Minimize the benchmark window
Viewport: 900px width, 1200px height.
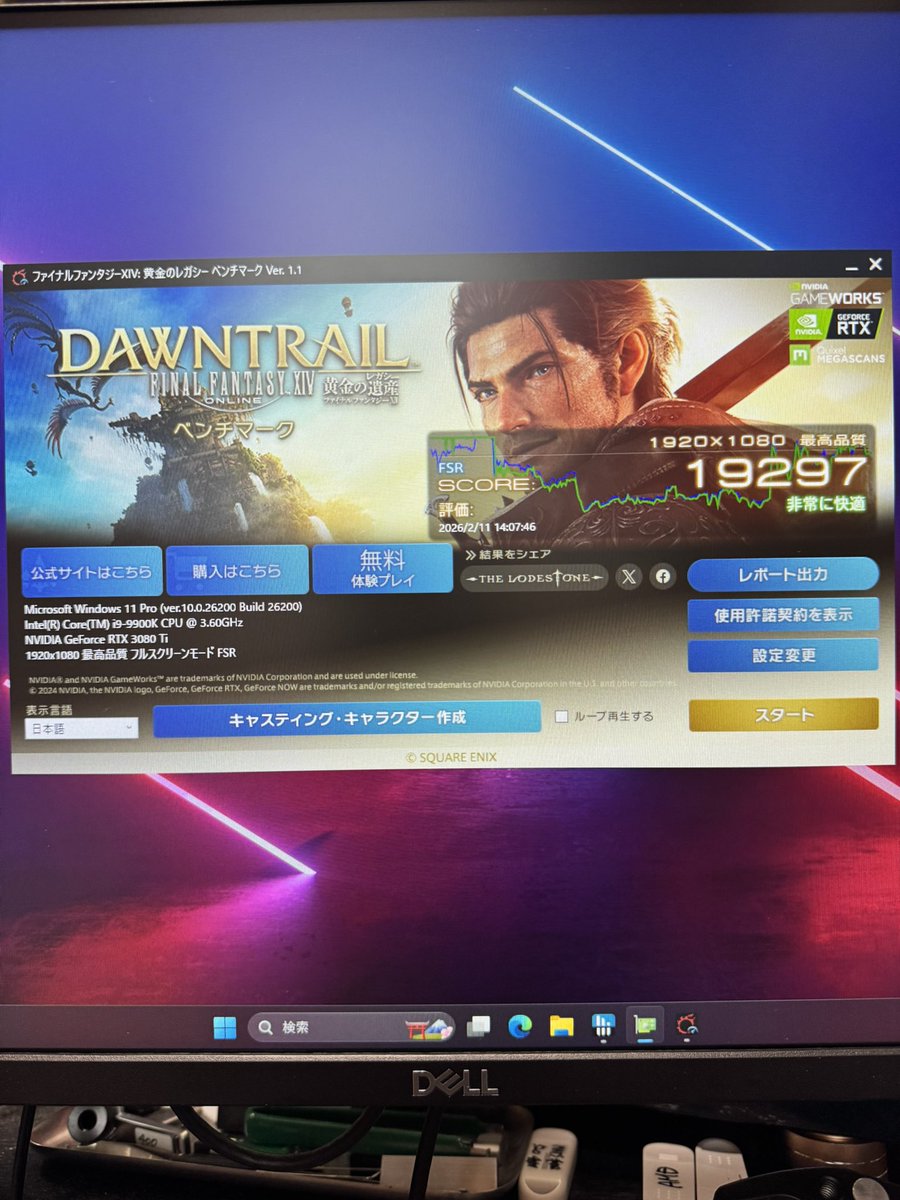(850, 267)
